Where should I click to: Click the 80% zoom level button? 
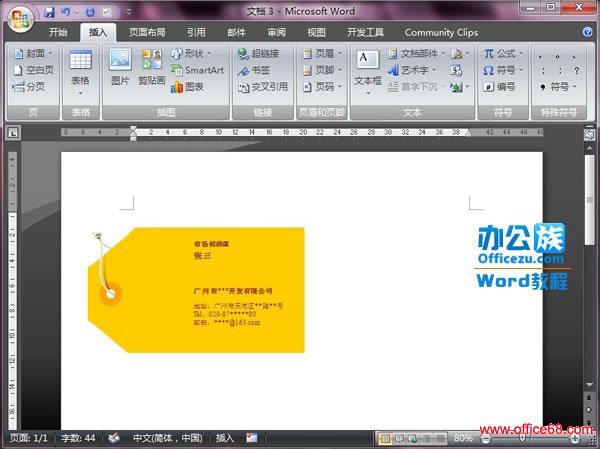(463, 438)
